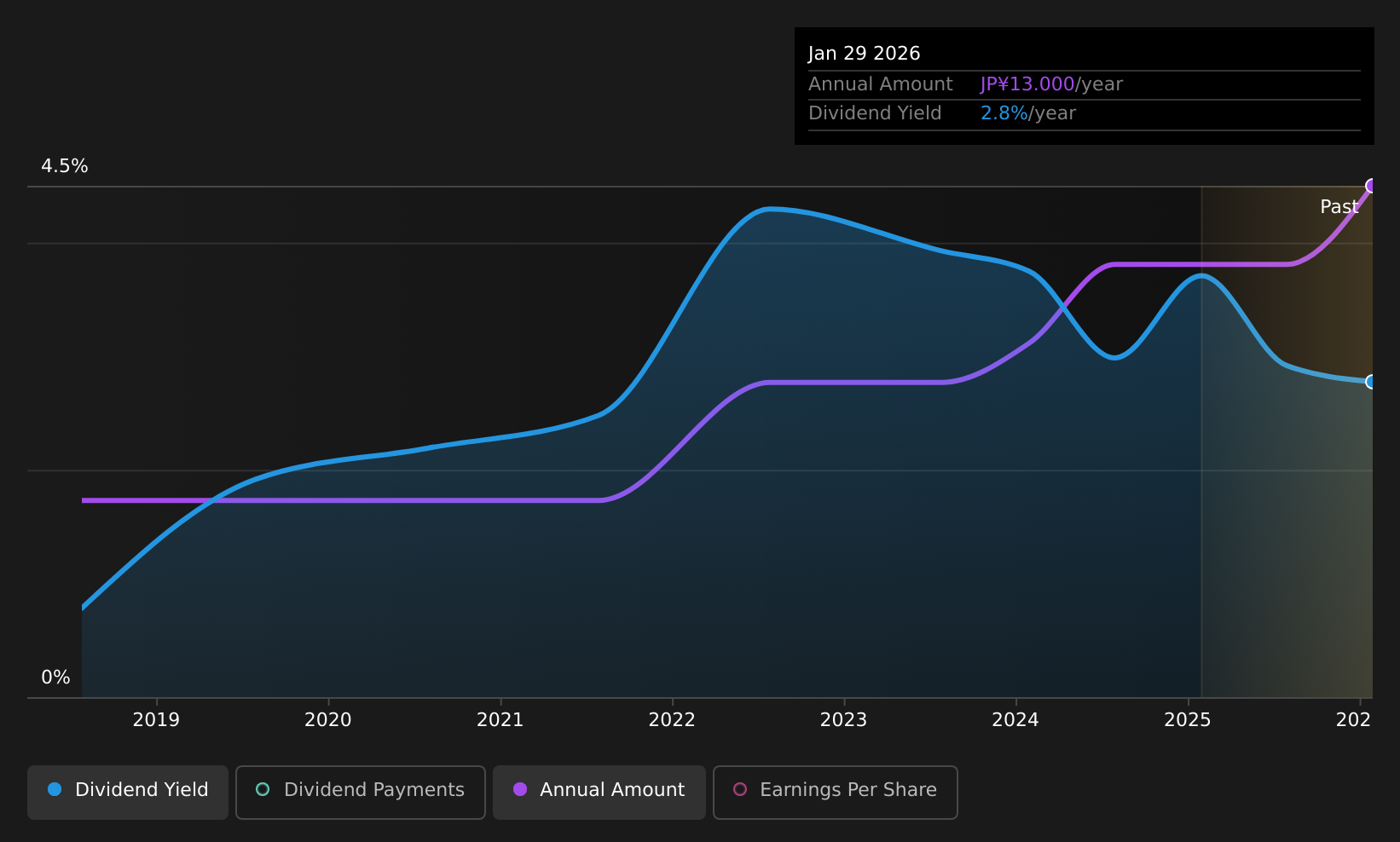Toggle the Annual Amount legend series
Screen dimensions: 1400x842
[599, 792]
